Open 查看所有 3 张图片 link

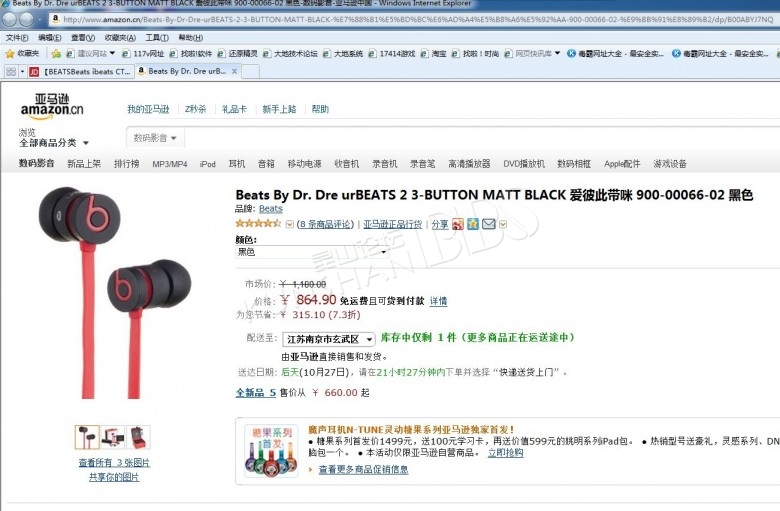coord(114,463)
